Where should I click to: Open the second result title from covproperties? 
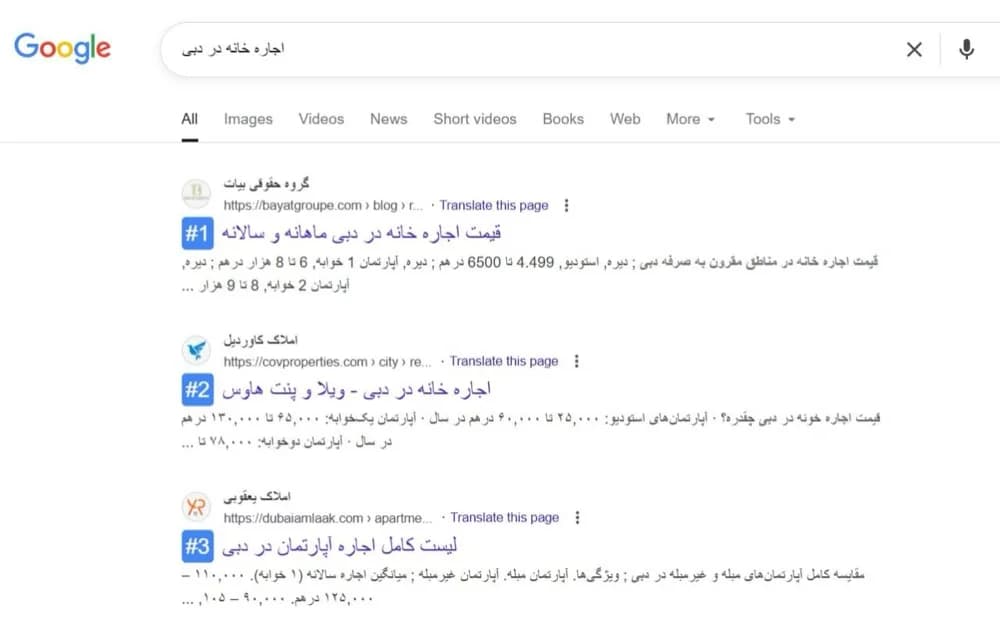click(357, 390)
